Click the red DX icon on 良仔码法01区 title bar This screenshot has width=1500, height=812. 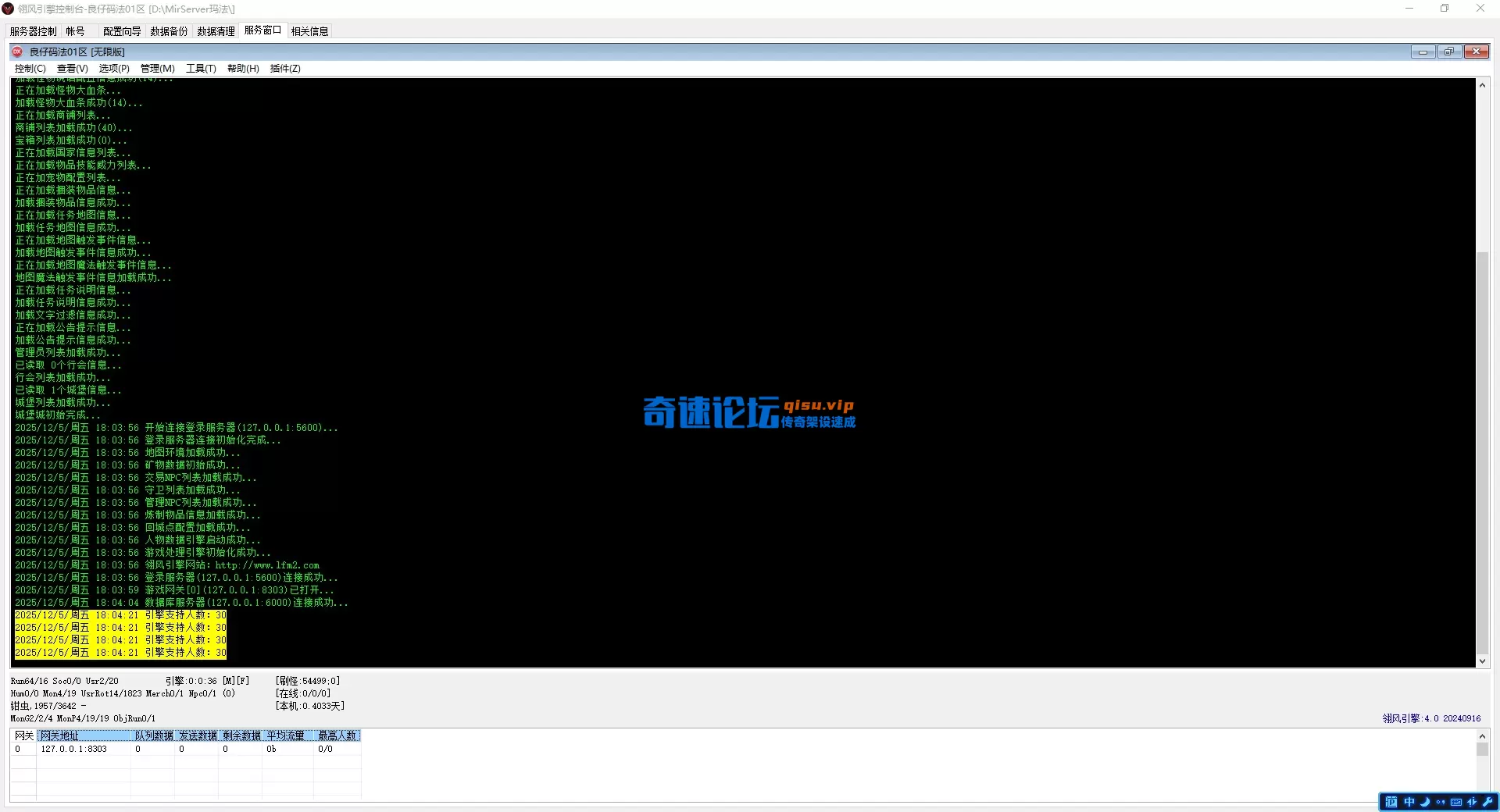tap(17, 52)
